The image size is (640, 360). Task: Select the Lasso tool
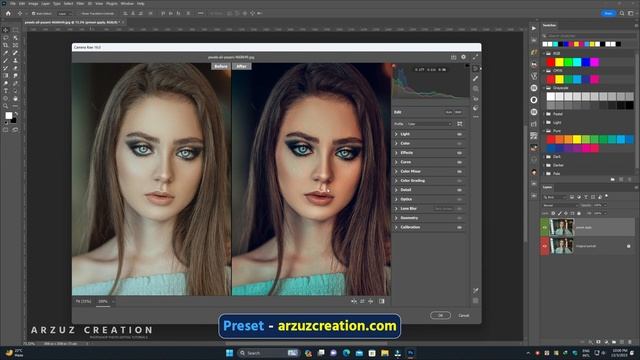pos(6,38)
